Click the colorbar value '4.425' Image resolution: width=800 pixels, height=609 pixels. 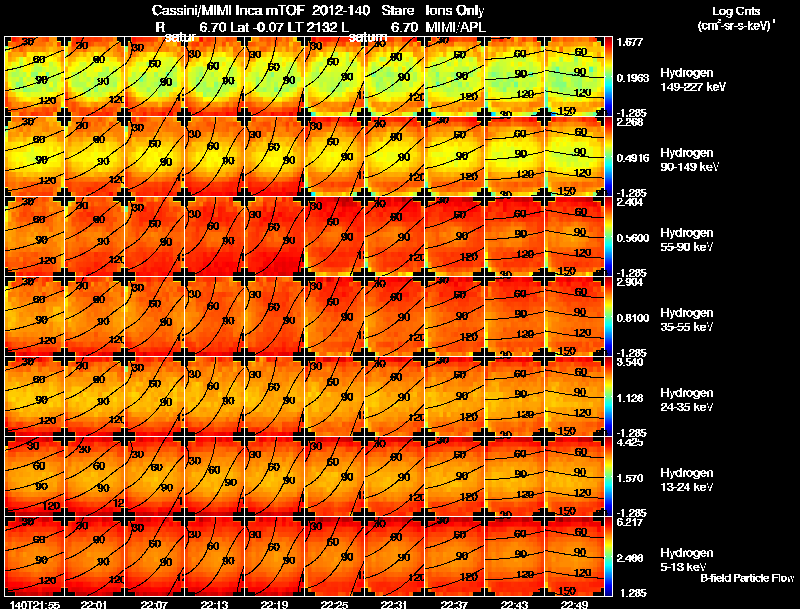click(630, 443)
